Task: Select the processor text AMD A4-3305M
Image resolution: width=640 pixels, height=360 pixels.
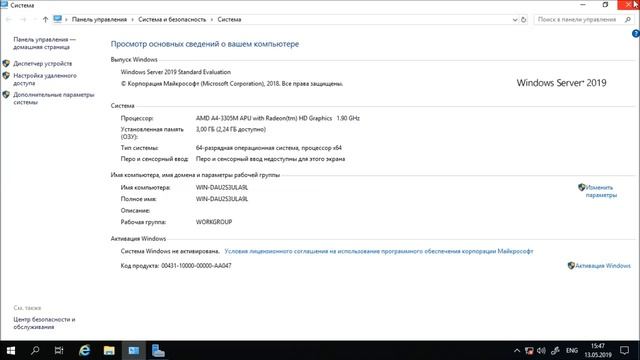Action: click(278, 118)
